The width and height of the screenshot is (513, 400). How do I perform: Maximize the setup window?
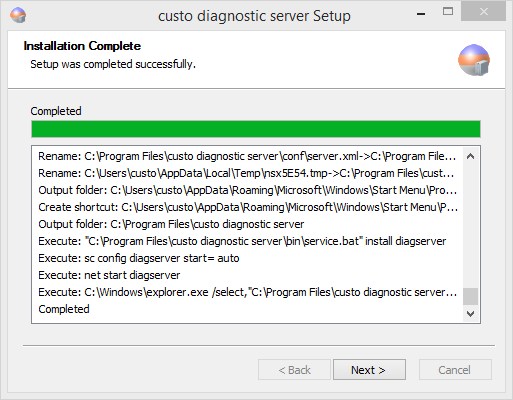point(448,12)
